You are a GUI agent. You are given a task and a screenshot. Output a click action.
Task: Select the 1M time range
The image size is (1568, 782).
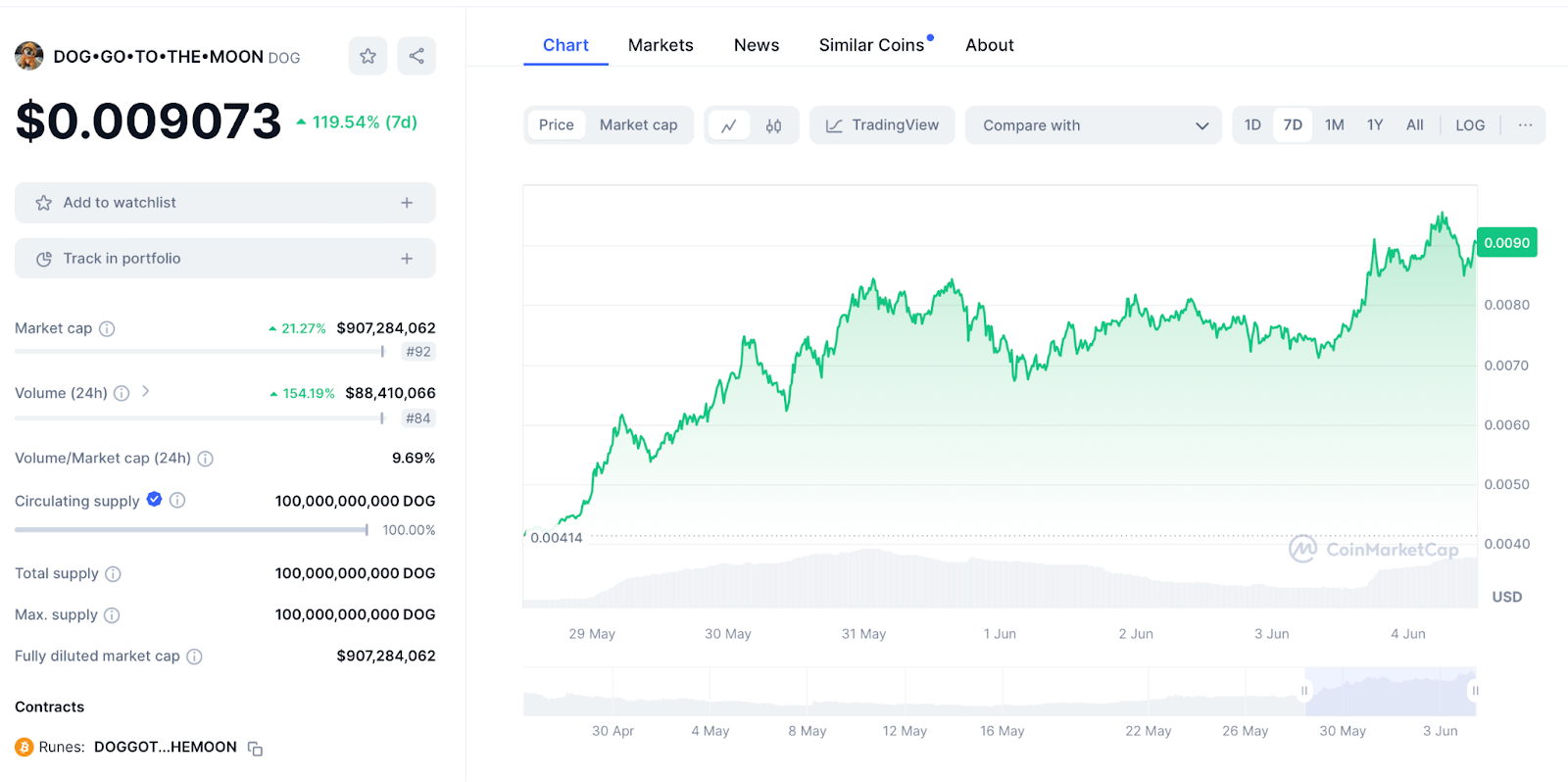[x=1334, y=125]
